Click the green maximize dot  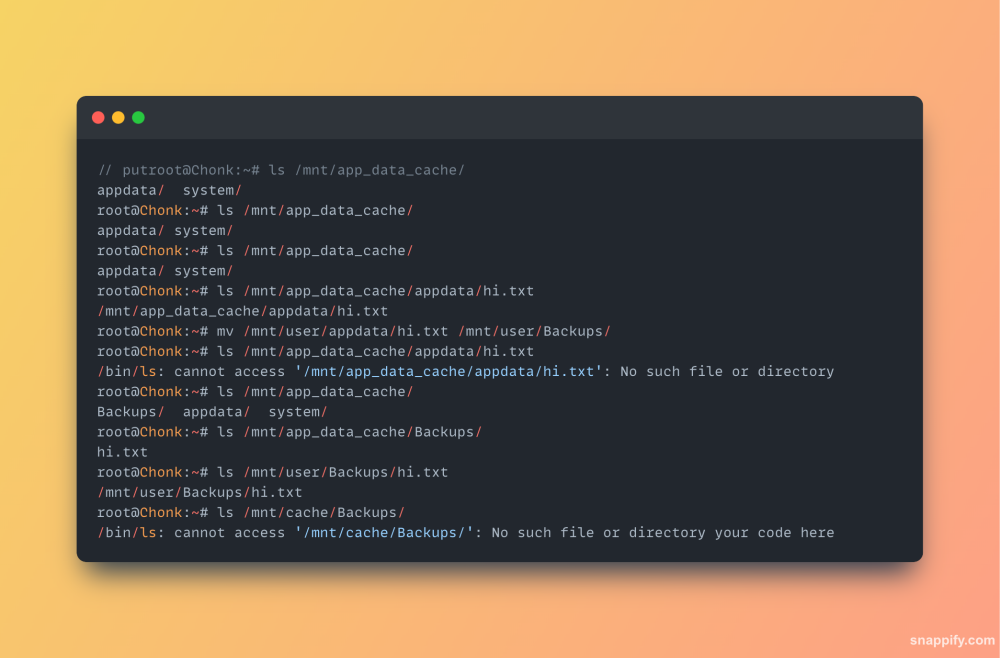(x=138, y=117)
